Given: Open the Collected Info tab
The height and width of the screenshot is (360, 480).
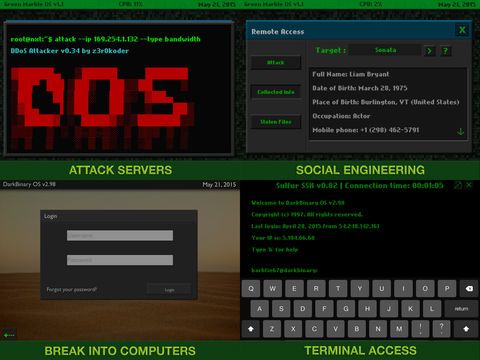Looking at the screenshot, I should 276,92.
